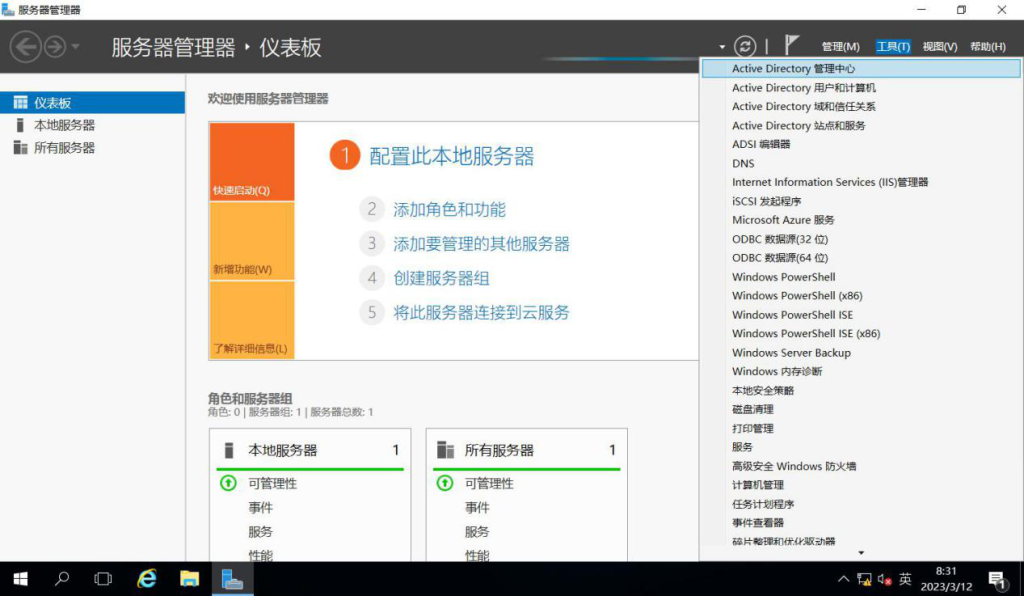The image size is (1024, 596).
Task: Open iSCSI 发起程序
Action: coord(861,201)
